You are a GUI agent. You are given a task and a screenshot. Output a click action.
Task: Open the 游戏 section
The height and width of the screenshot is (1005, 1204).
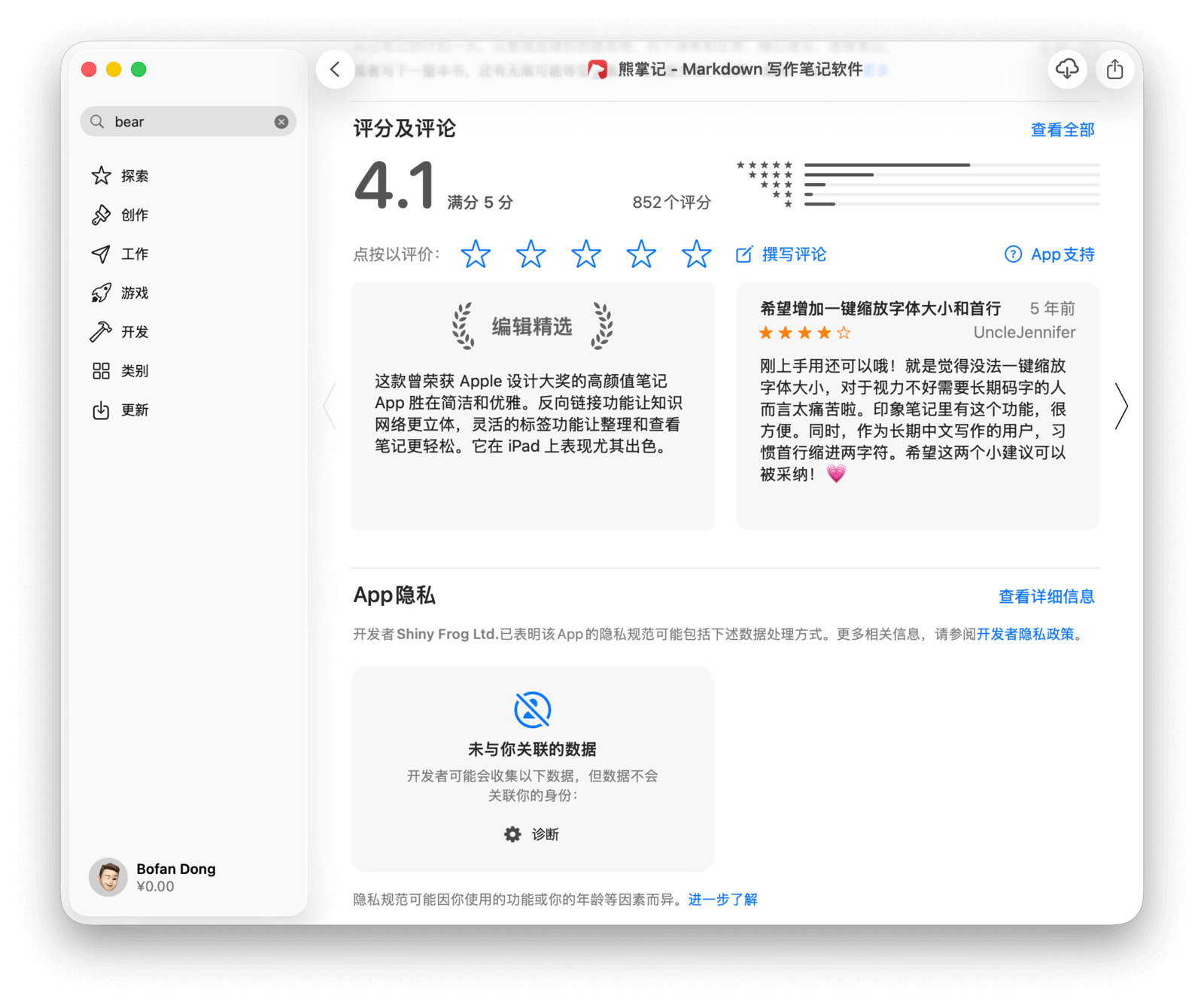point(188,293)
